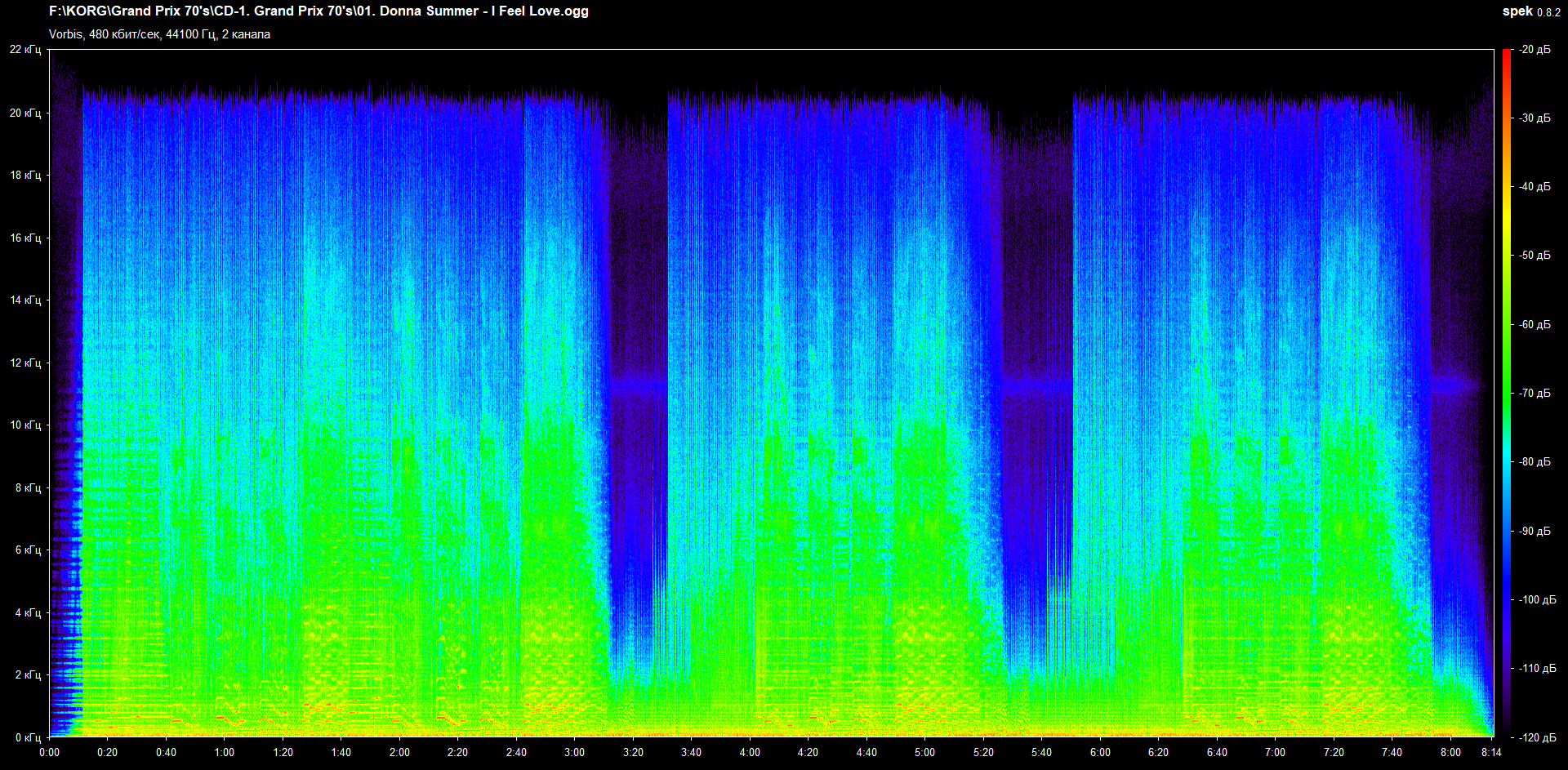Click the 0.8.2 version number
The width and height of the screenshot is (1568, 770).
[1548, 12]
